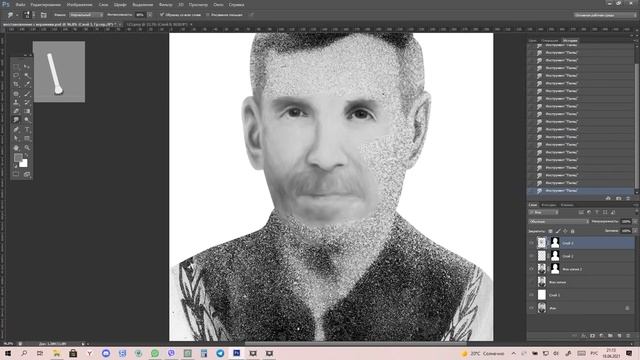This screenshot has width=640, height=360.
Task: Open the layer blend mode dropdown
Action: tap(559, 222)
